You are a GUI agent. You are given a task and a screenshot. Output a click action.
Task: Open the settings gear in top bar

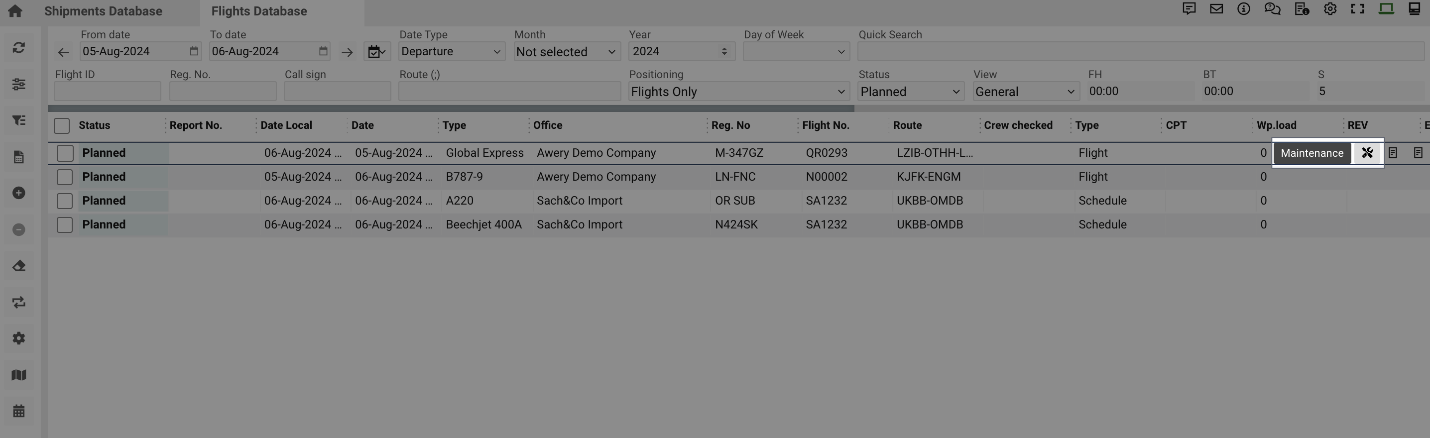tap(1330, 9)
